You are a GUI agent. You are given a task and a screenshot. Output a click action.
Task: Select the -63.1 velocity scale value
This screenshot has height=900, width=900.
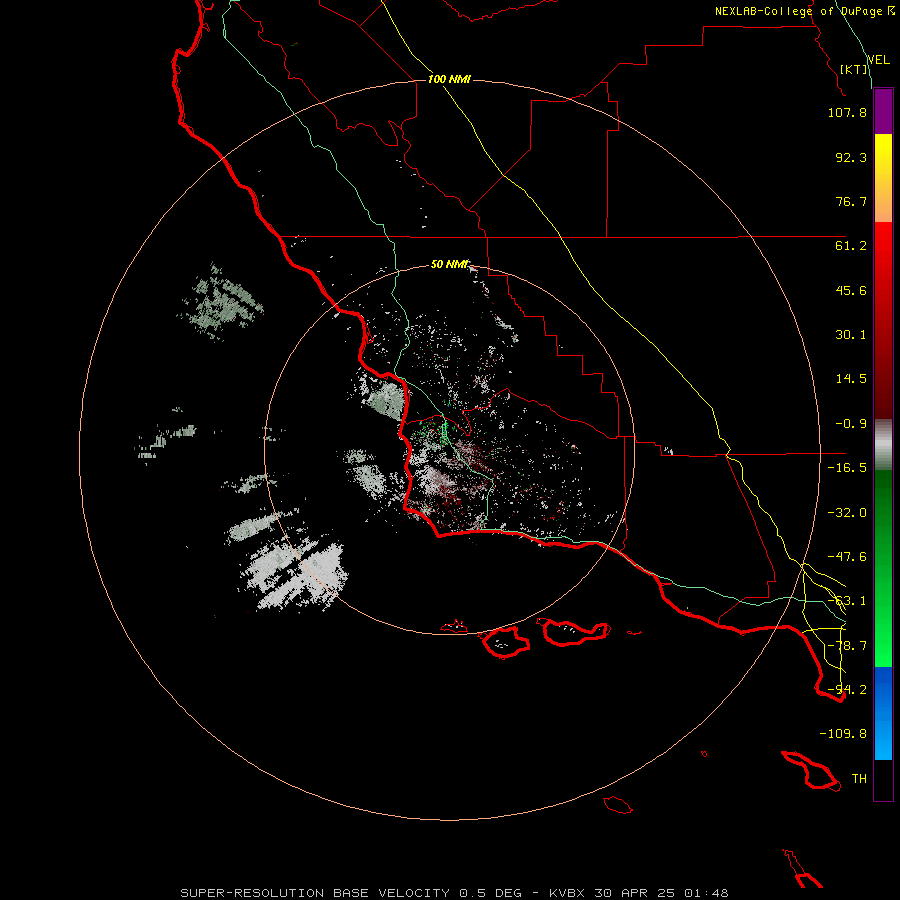coord(847,601)
